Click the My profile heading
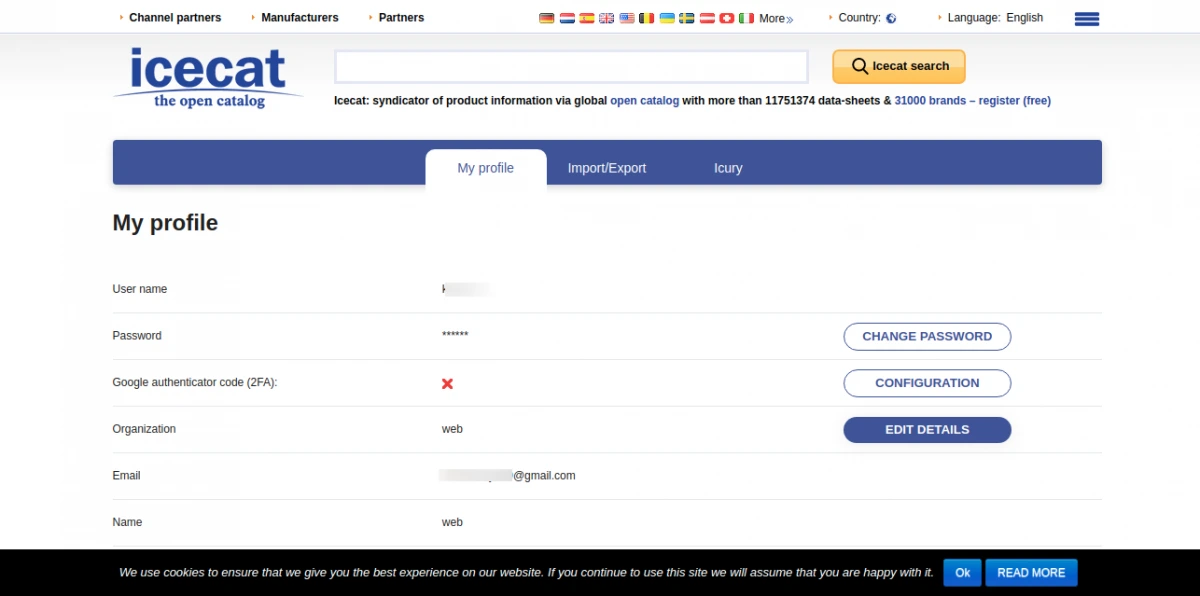The image size is (1200, 596). click(165, 223)
